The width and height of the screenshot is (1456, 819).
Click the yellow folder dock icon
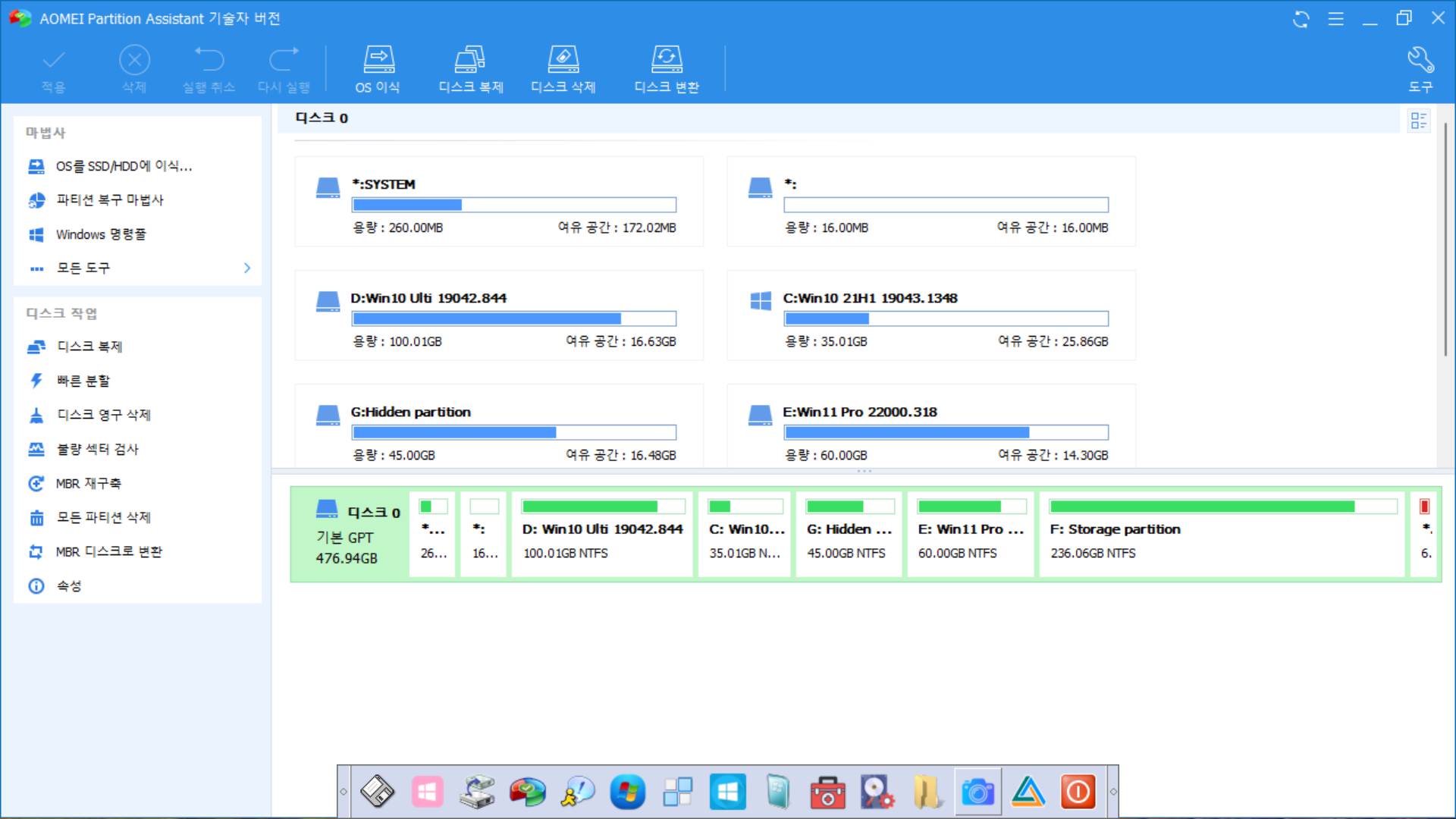tap(927, 792)
